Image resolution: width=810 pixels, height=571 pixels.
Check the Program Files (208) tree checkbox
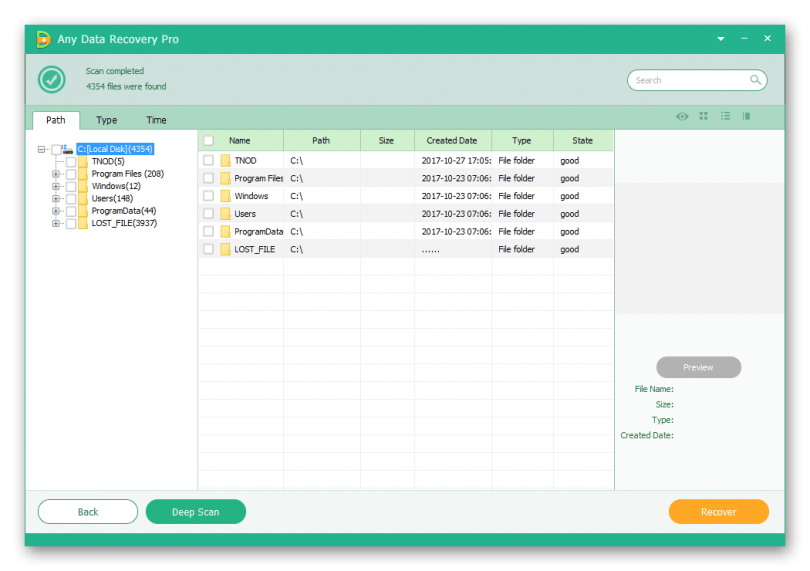(71, 174)
